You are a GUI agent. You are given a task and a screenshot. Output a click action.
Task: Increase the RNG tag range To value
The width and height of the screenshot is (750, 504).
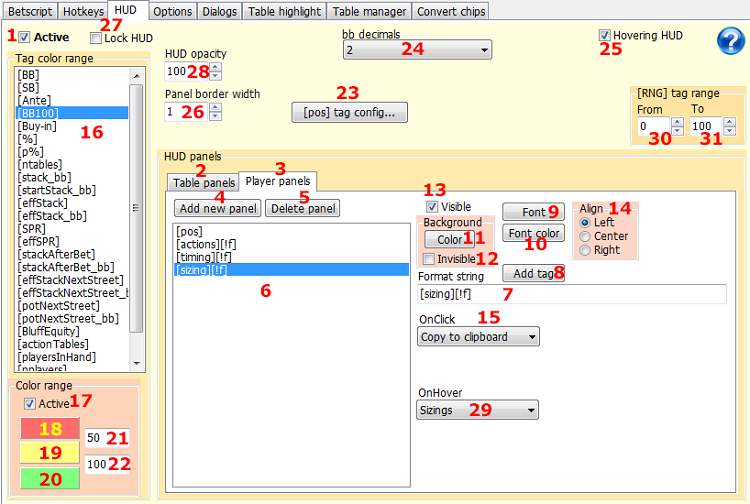click(x=730, y=122)
